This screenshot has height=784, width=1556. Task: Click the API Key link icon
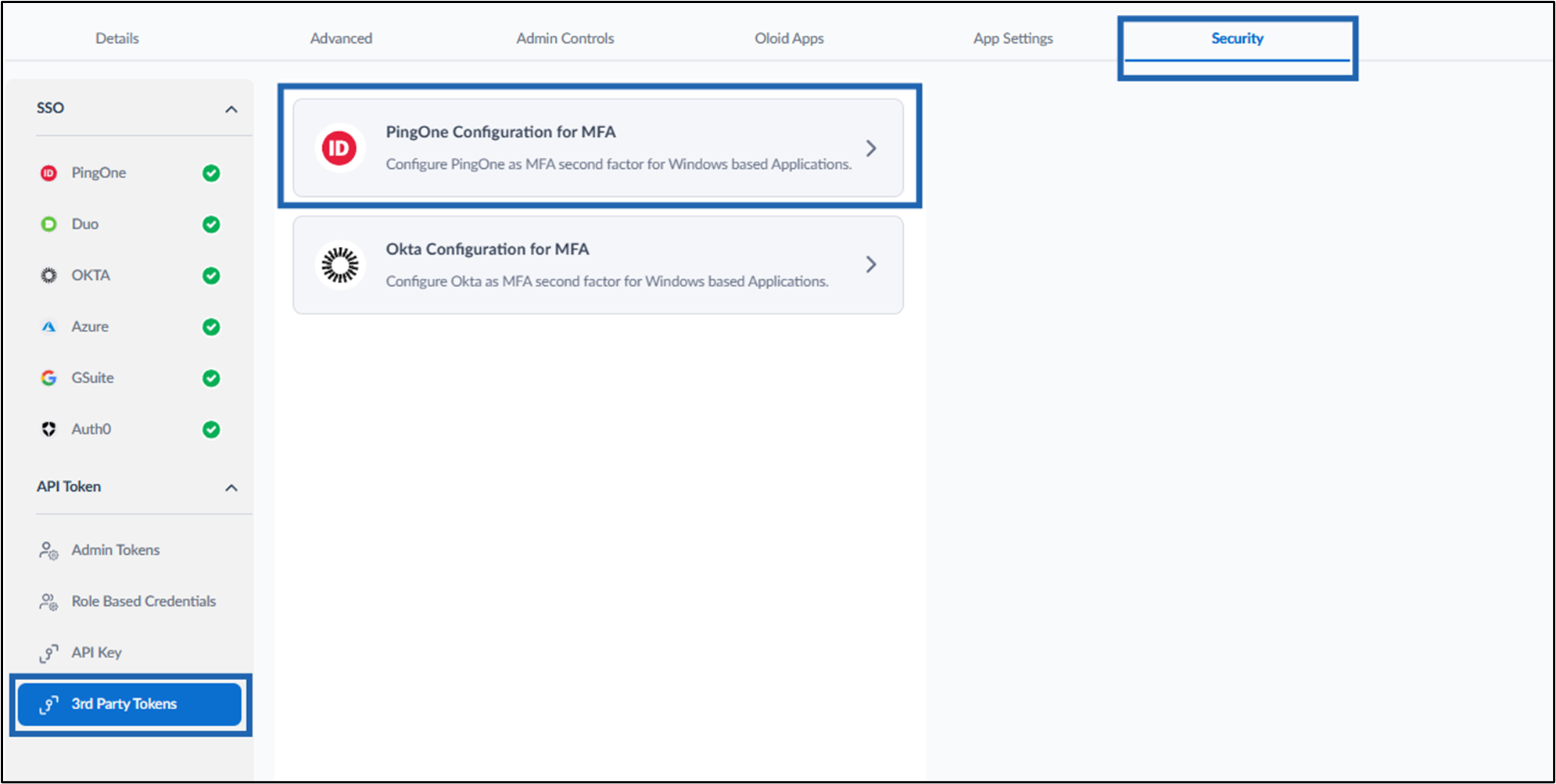pyautogui.click(x=48, y=653)
